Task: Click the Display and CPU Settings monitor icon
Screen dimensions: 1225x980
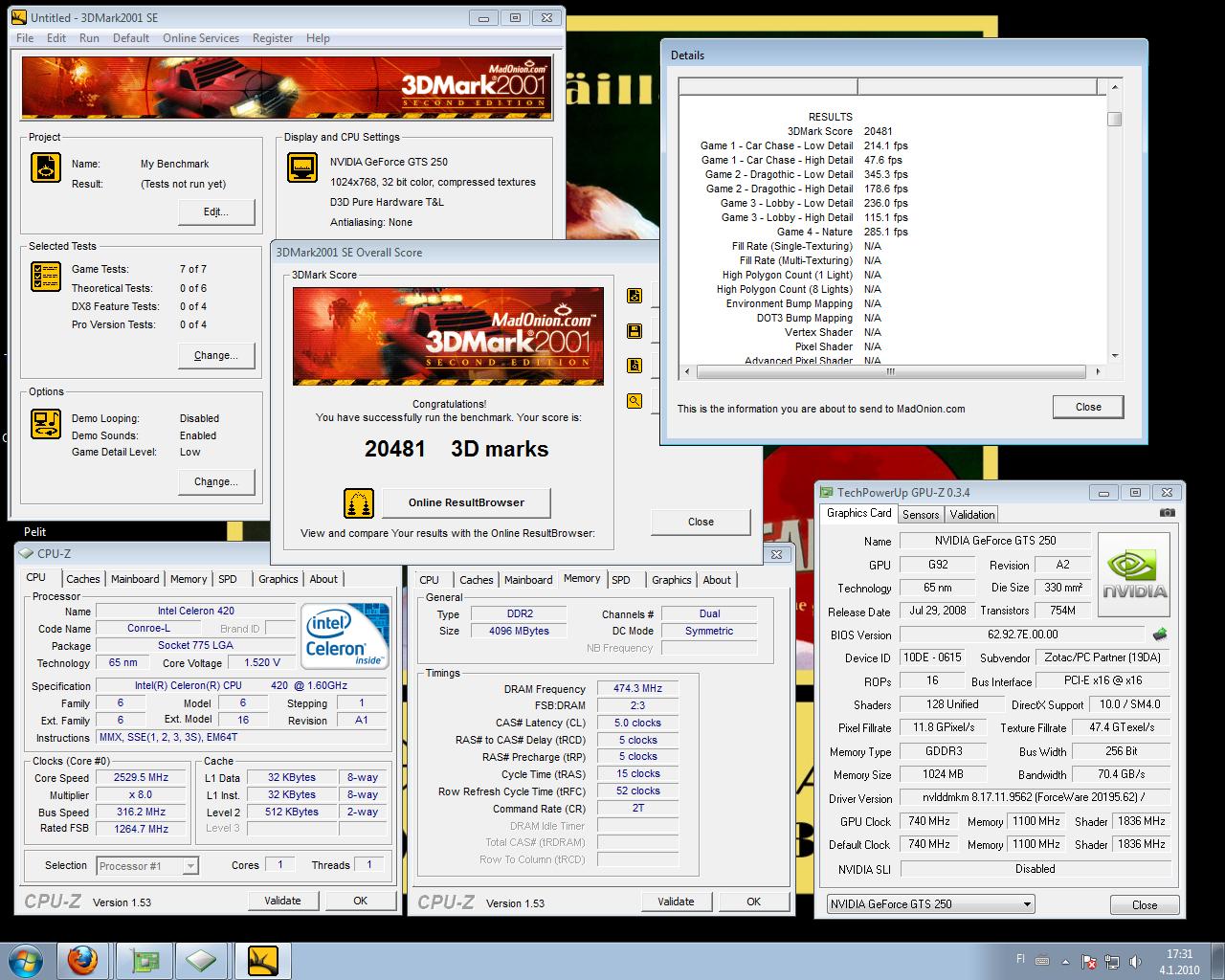Action: (x=302, y=167)
